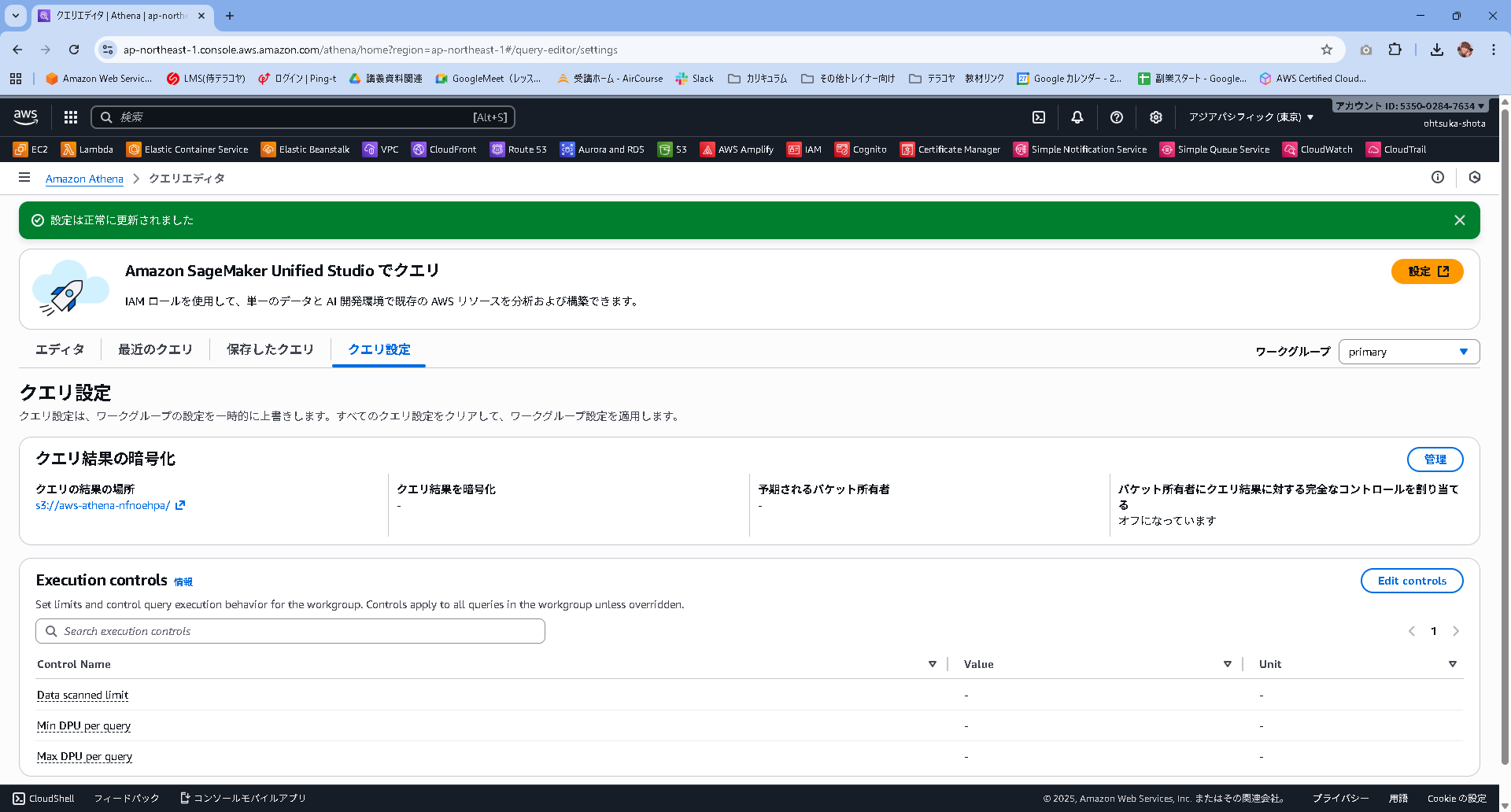Click the Search execution controls field
The height and width of the screenshot is (812, 1511).
coord(290,631)
